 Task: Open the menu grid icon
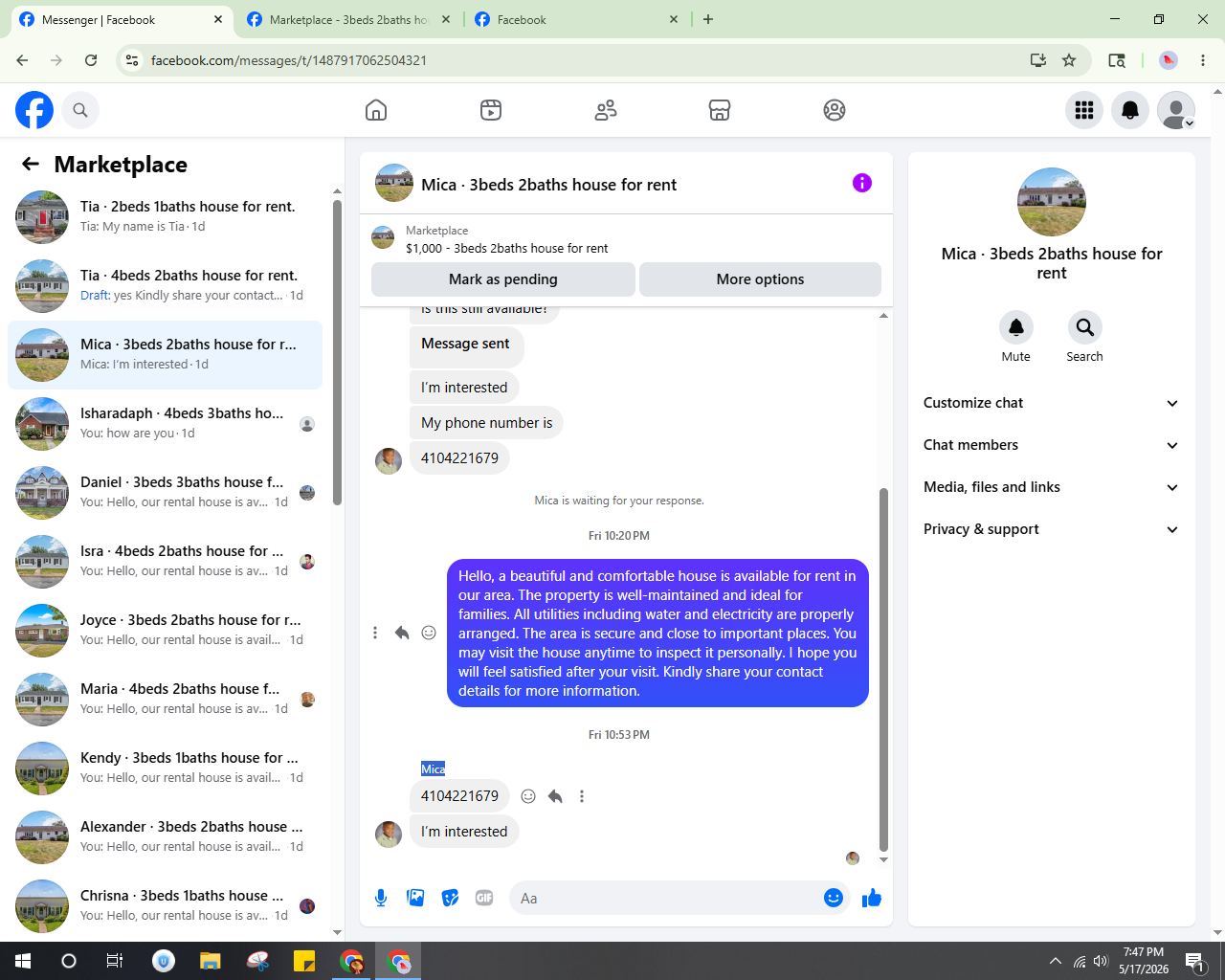1084,110
